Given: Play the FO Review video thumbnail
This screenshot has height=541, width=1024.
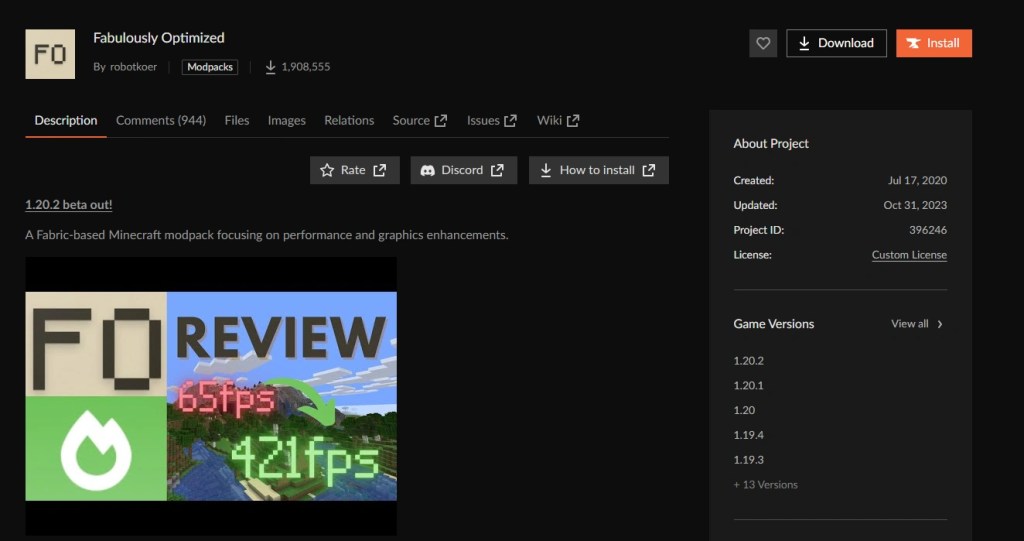Looking at the screenshot, I should (x=211, y=396).
